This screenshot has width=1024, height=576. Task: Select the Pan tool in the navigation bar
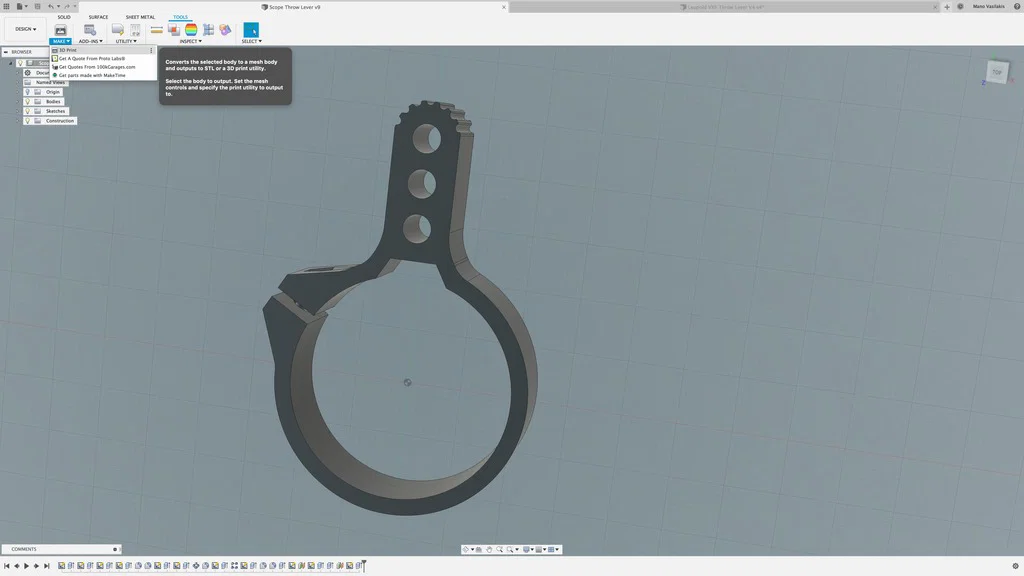pos(490,549)
